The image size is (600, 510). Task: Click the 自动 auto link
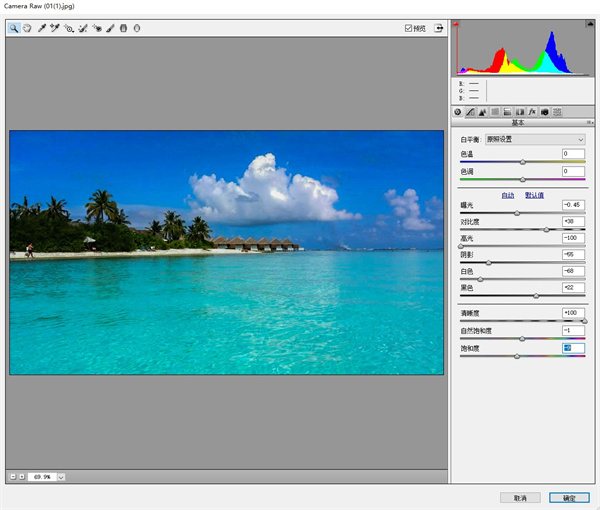pyautogui.click(x=508, y=195)
